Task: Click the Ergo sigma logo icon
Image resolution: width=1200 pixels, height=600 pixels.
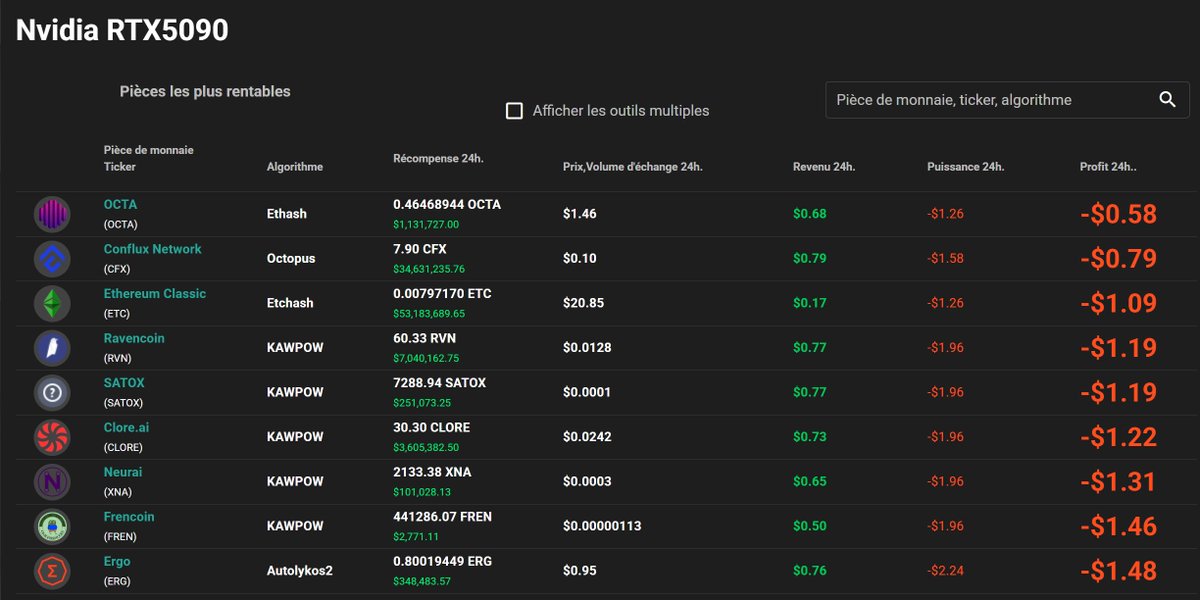Action: pyautogui.click(x=52, y=571)
